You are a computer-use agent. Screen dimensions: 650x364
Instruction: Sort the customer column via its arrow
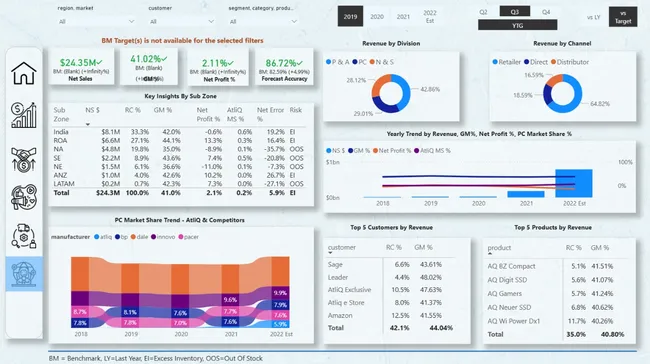click(330, 253)
